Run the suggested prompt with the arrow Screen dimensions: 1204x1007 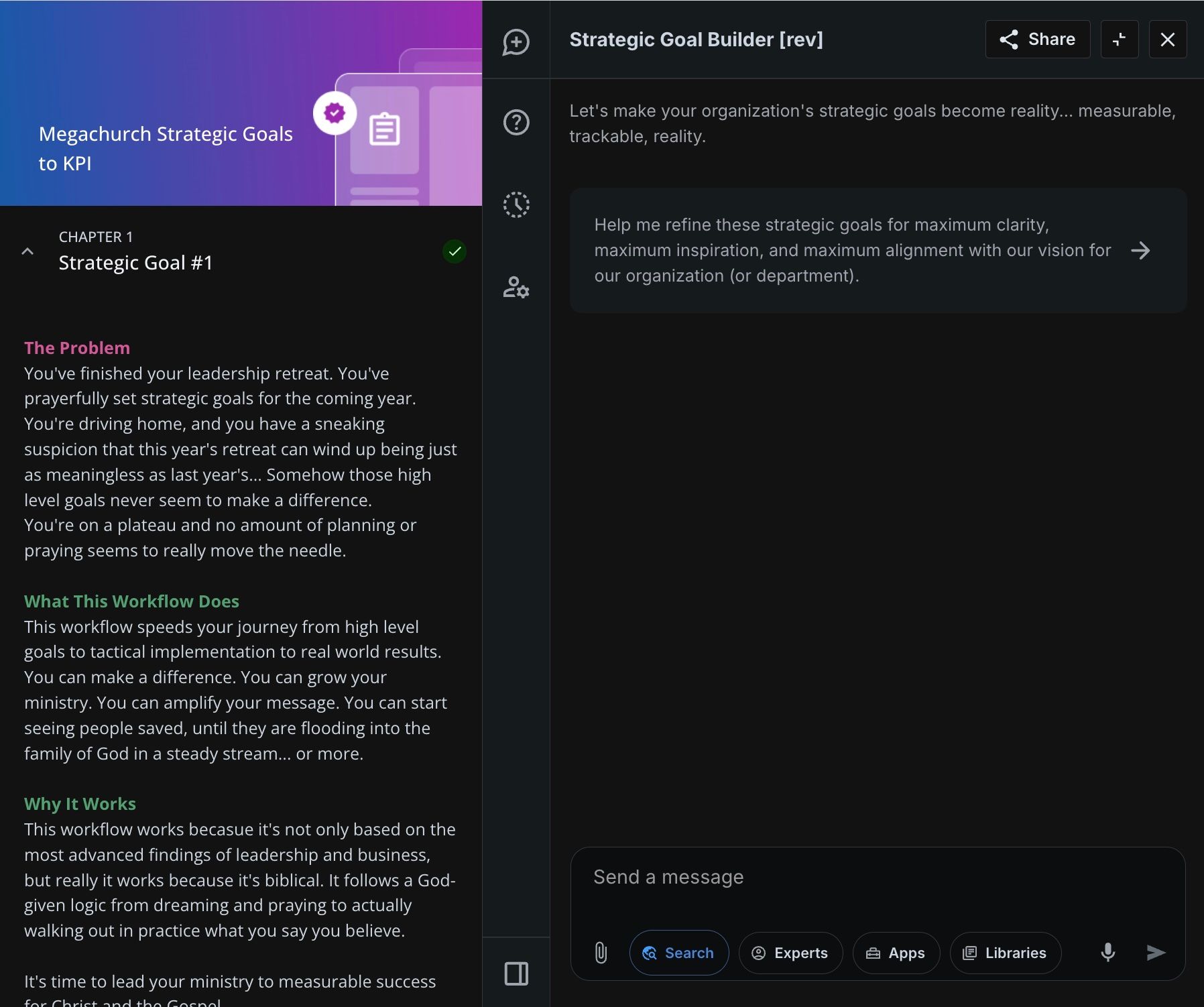point(1142,250)
